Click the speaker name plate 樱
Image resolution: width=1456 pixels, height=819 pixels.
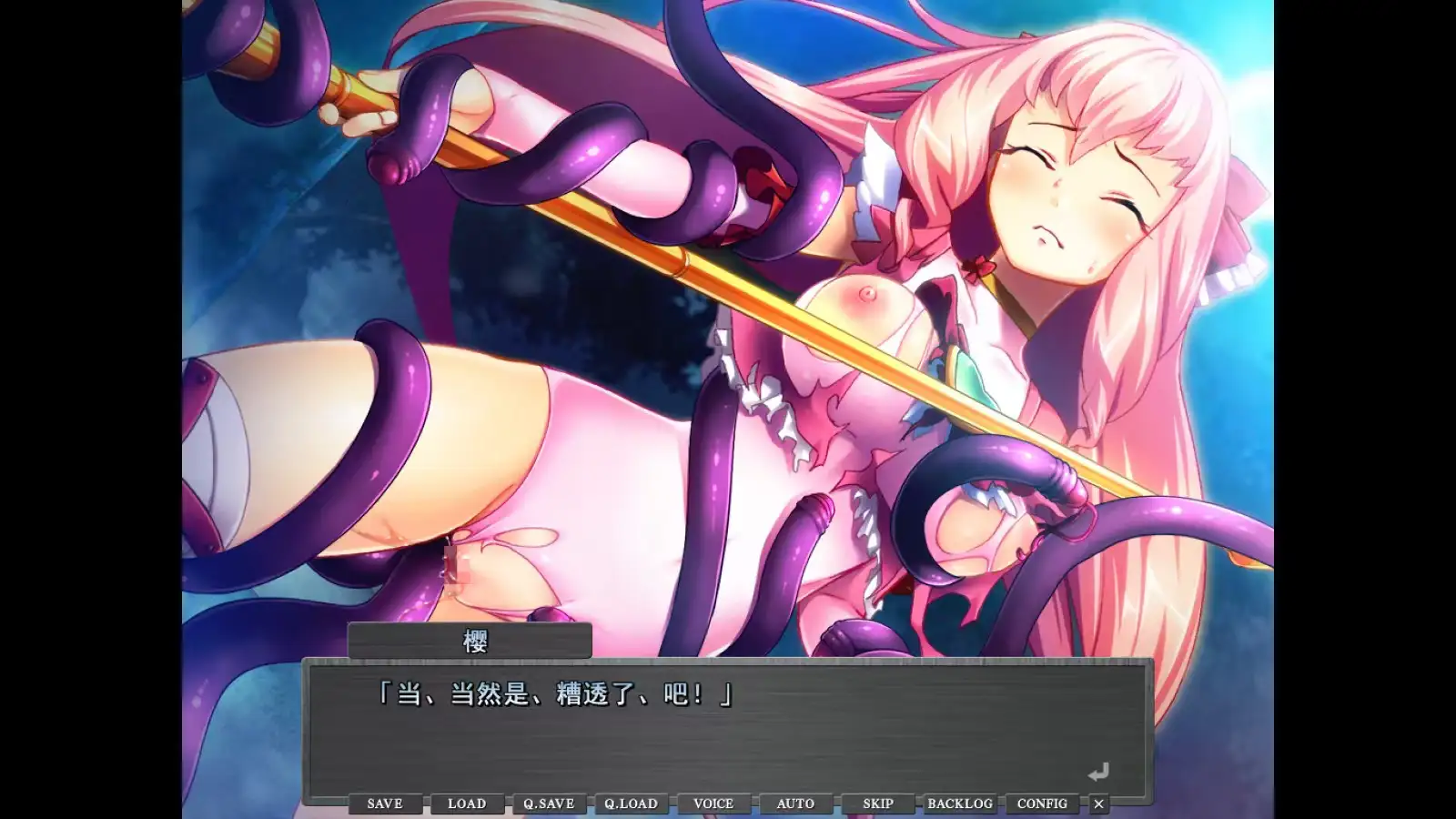[x=470, y=642]
